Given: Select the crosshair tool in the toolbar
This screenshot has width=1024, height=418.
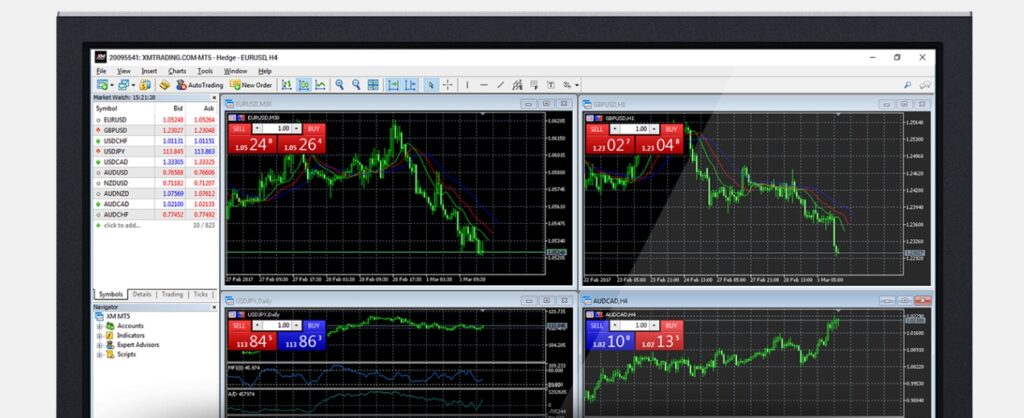Looking at the screenshot, I should tap(447, 85).
